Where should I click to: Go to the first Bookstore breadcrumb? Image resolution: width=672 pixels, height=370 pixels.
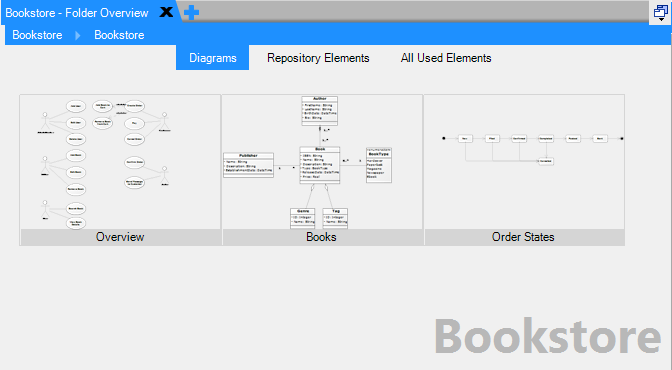[x=37, y=35]
